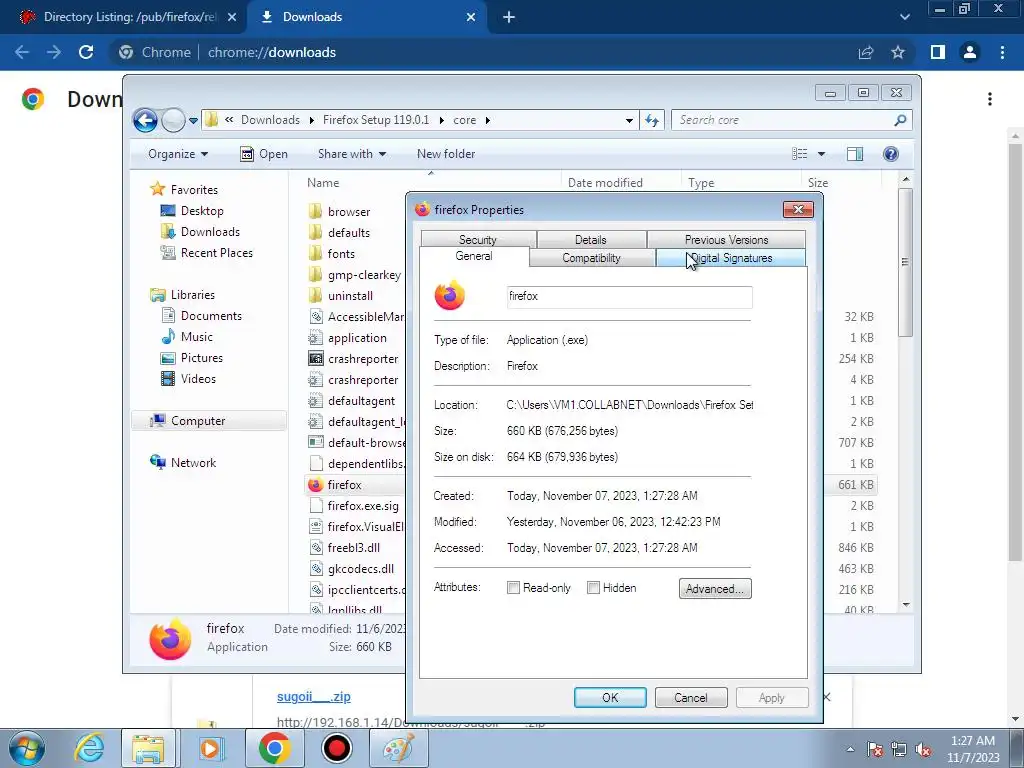1024x768 pixels.
Task: Open Chrome's three-dot menu
Action: tap(1002, 52)
